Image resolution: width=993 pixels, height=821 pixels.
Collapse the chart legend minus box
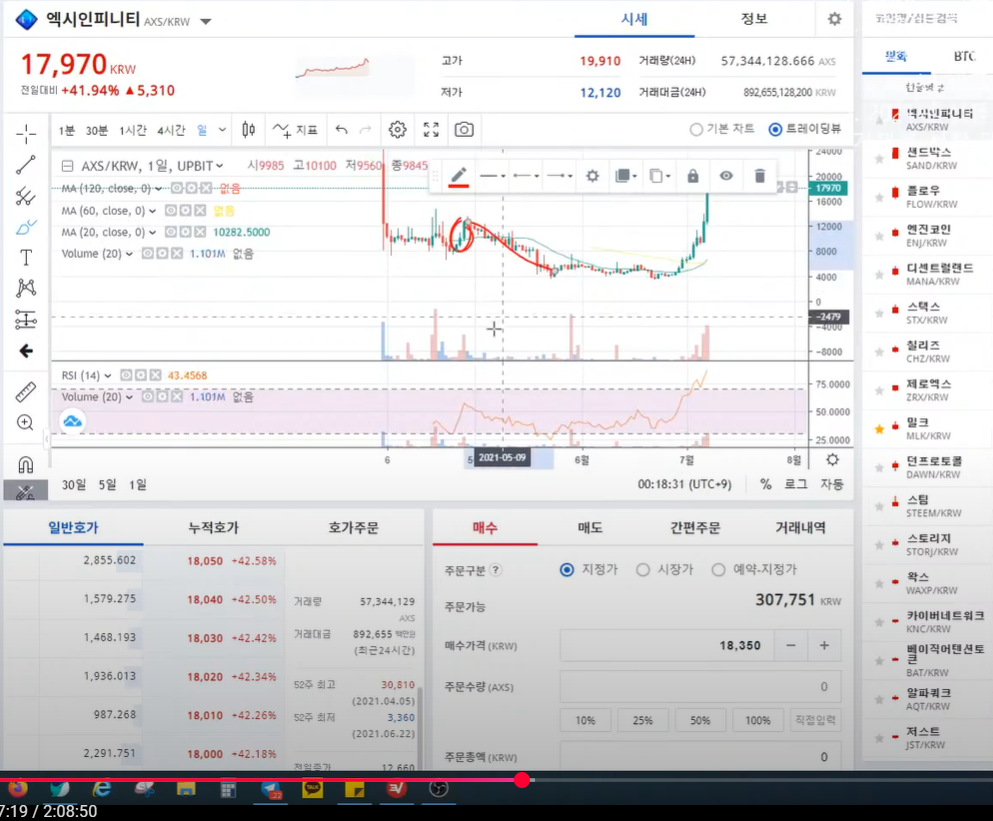(67, 166)
